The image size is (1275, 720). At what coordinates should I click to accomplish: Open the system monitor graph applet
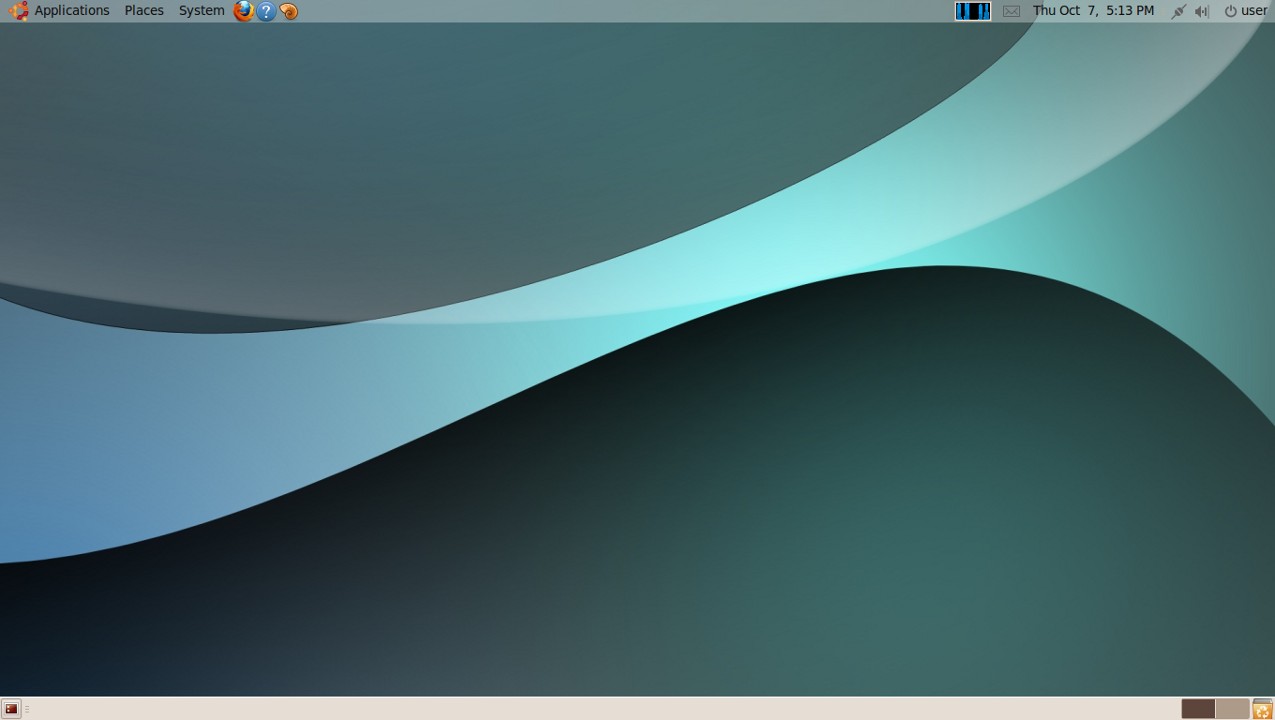[973, 11]
